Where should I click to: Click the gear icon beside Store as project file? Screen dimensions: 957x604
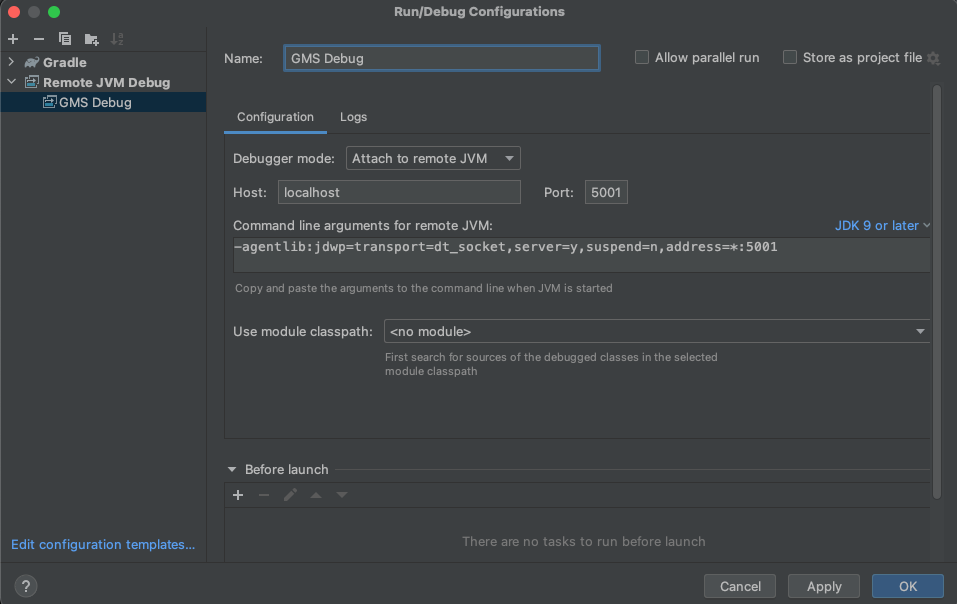coord(933,58)
